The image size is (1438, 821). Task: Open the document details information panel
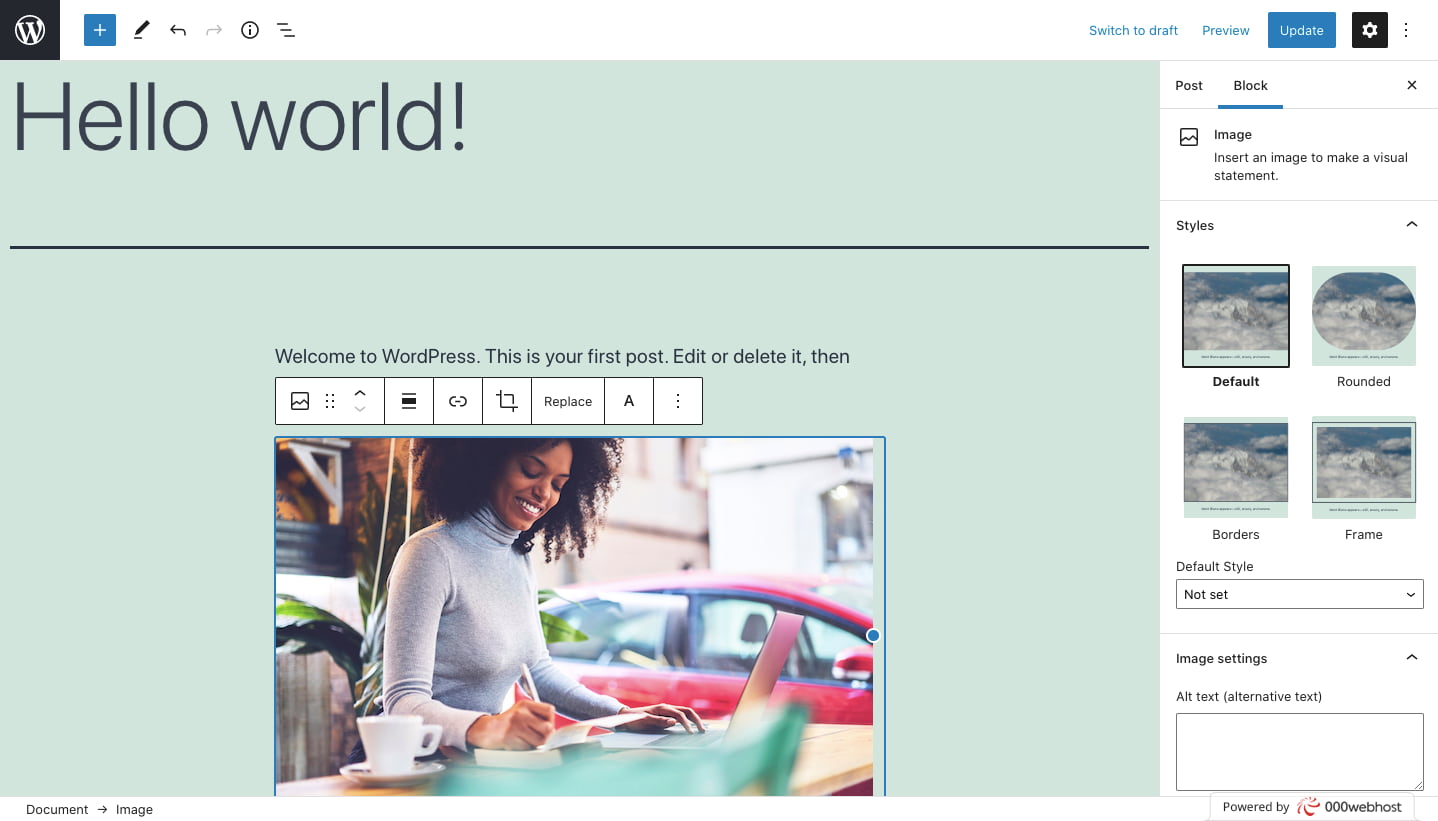tap(250, 30)
